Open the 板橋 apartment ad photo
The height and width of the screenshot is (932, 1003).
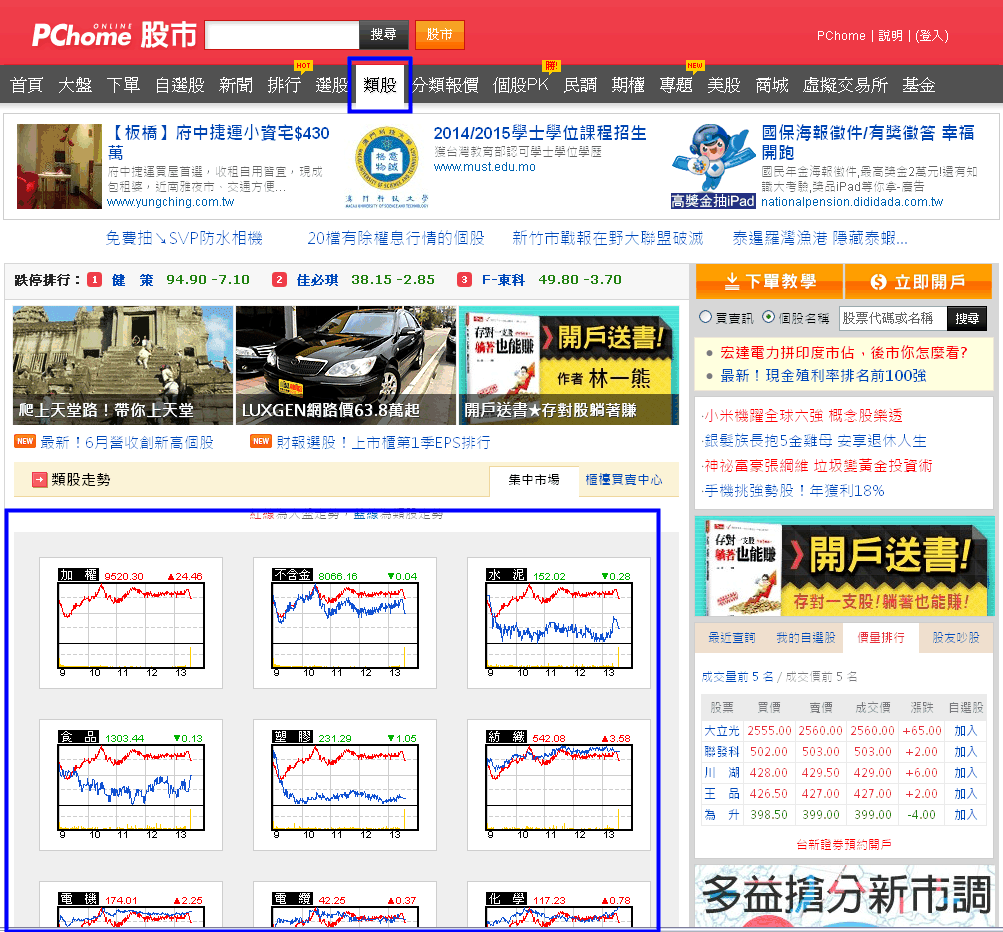tap(59, 166)
